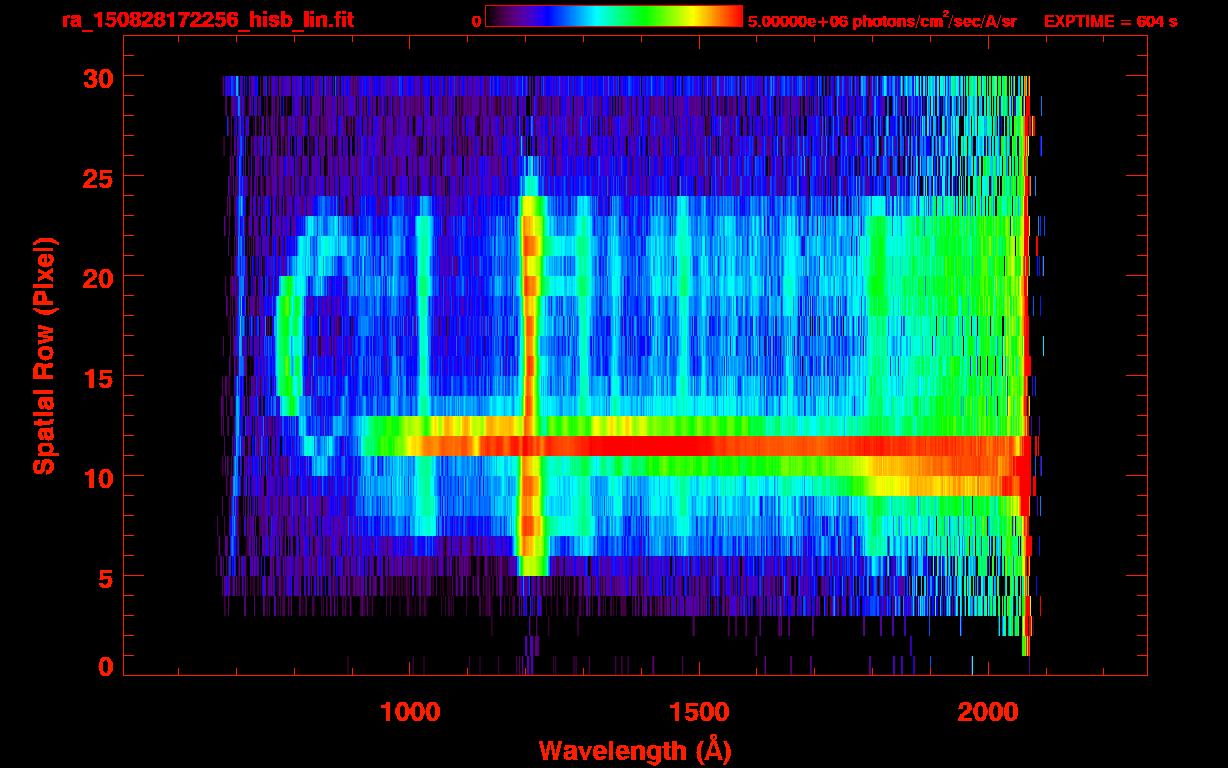Click the 2000 wavelength tick label
The height and width of the screenshot is (768, 1228).
[x=987, y=712]
